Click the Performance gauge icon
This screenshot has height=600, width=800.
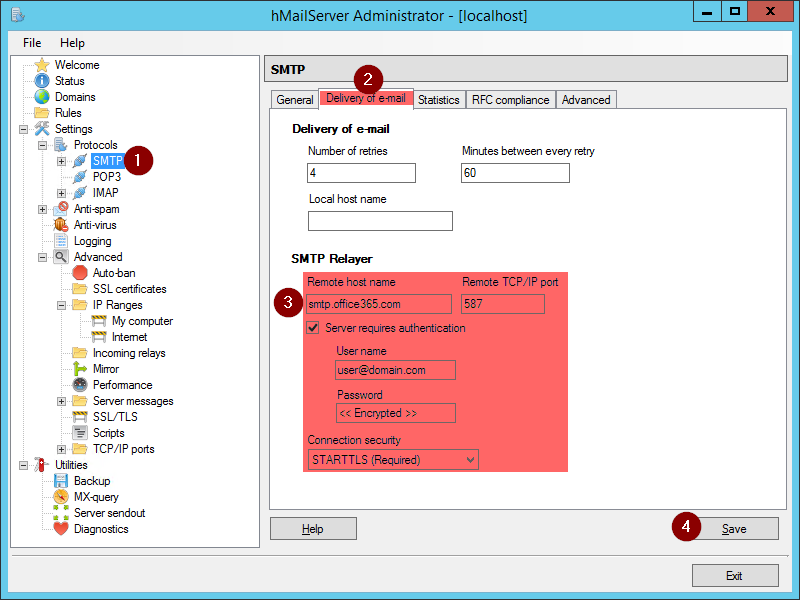[x=80, y=385]
